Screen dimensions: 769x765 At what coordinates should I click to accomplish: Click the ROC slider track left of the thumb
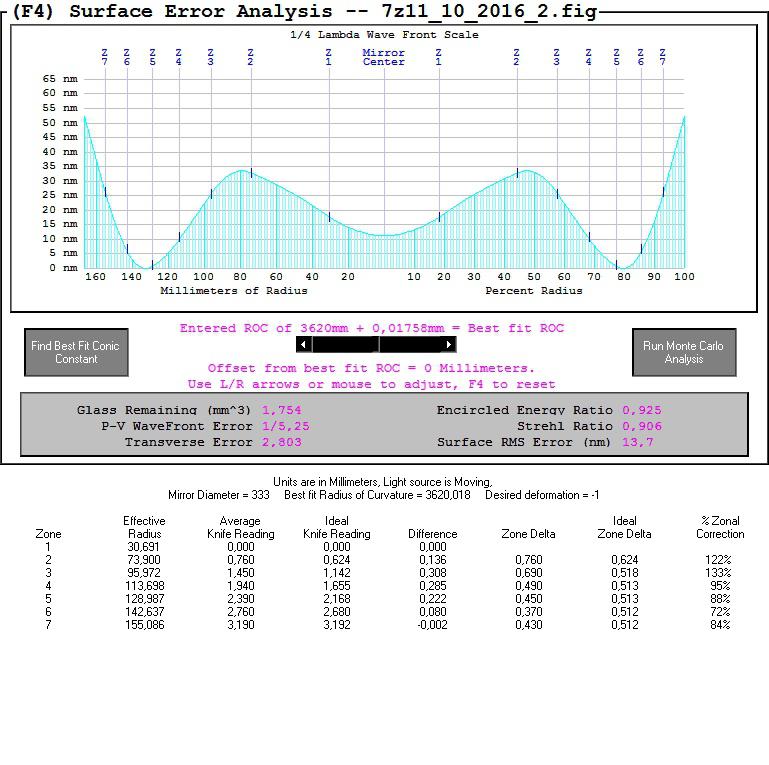point(344,344)
